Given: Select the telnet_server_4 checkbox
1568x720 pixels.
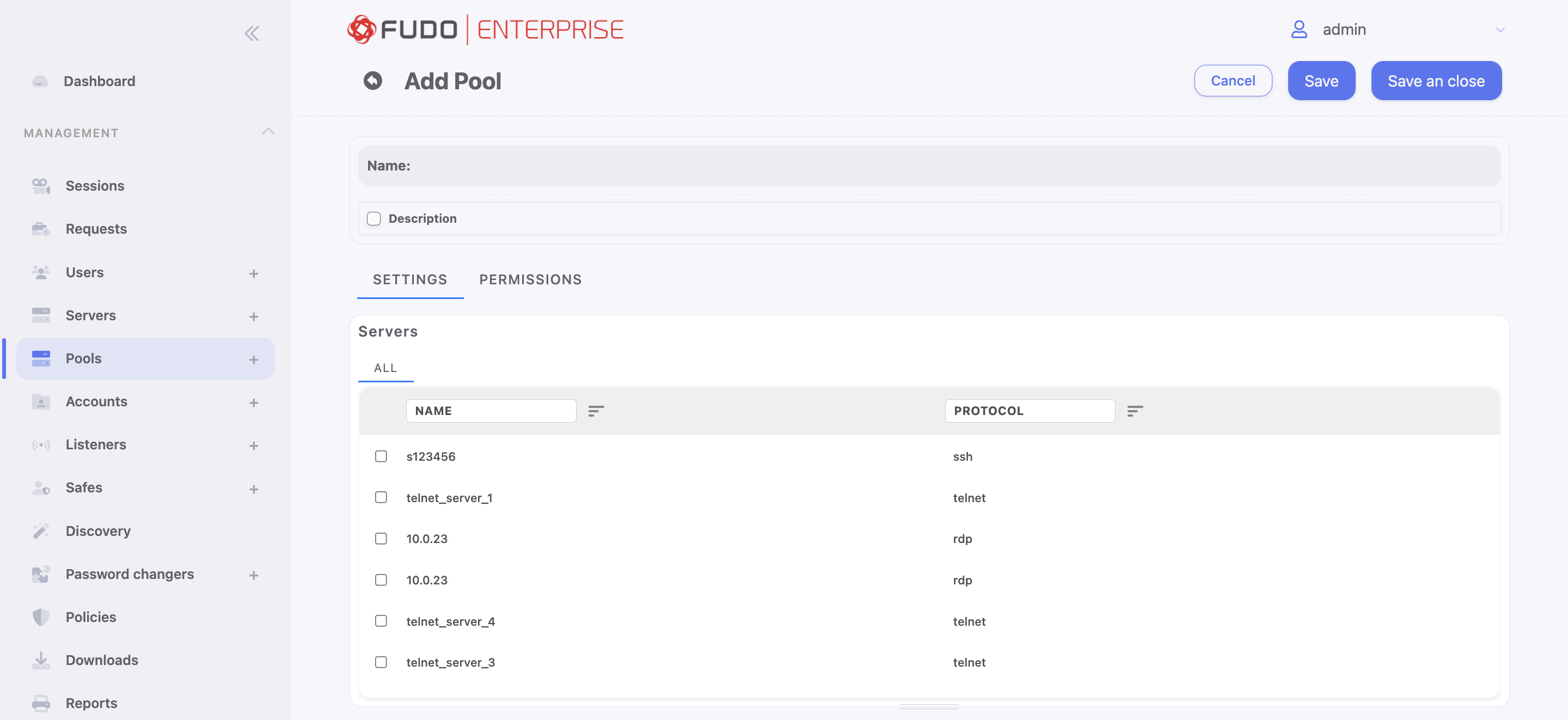Looking at the screenshot, I should click(x=381, y=621).
